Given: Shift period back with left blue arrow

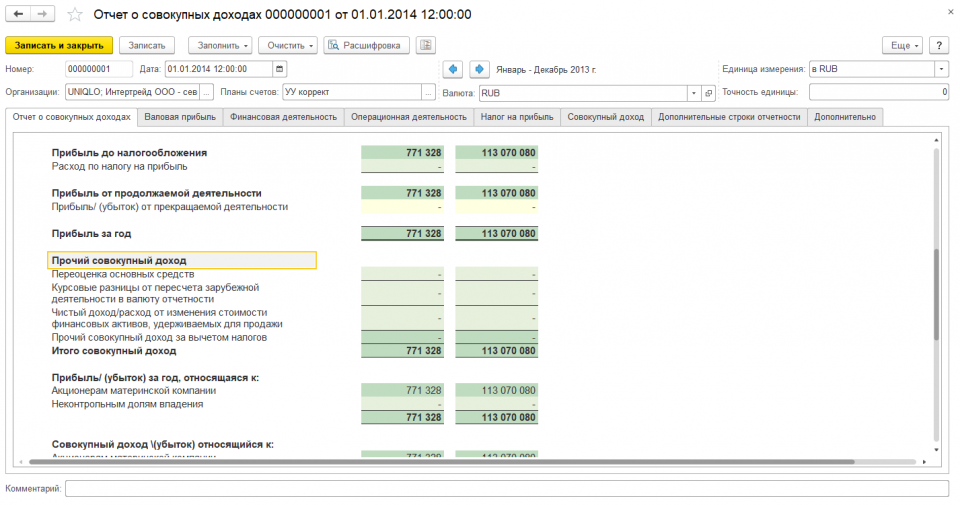Looking at the screenshot, I should click(453, 69).
